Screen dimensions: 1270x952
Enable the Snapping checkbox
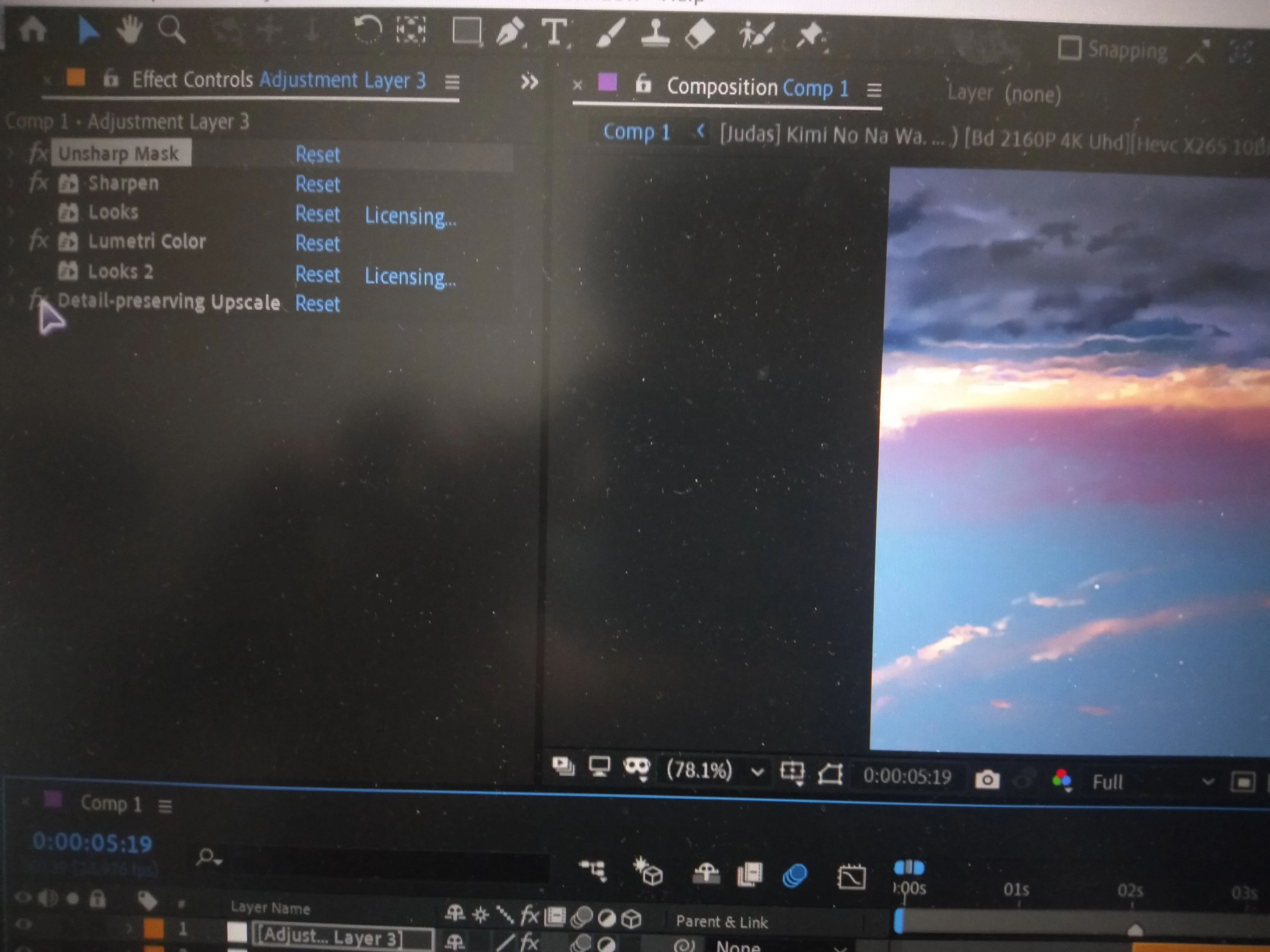tap(1069, 48)
